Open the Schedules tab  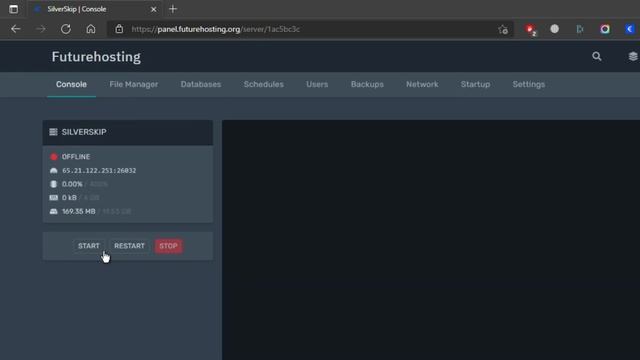(264, 84)
